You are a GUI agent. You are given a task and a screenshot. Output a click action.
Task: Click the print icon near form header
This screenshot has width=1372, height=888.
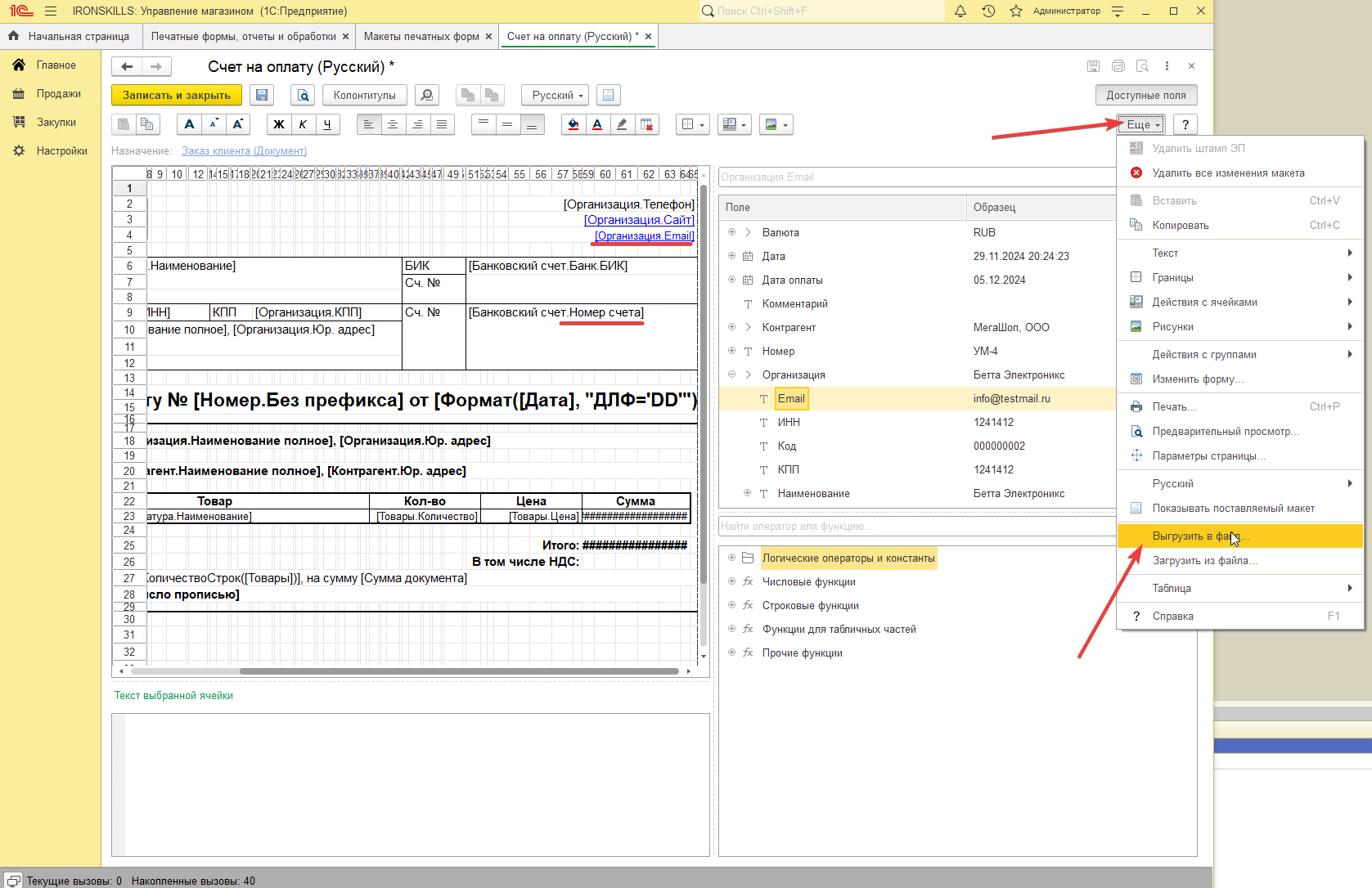pos(1118,66)
